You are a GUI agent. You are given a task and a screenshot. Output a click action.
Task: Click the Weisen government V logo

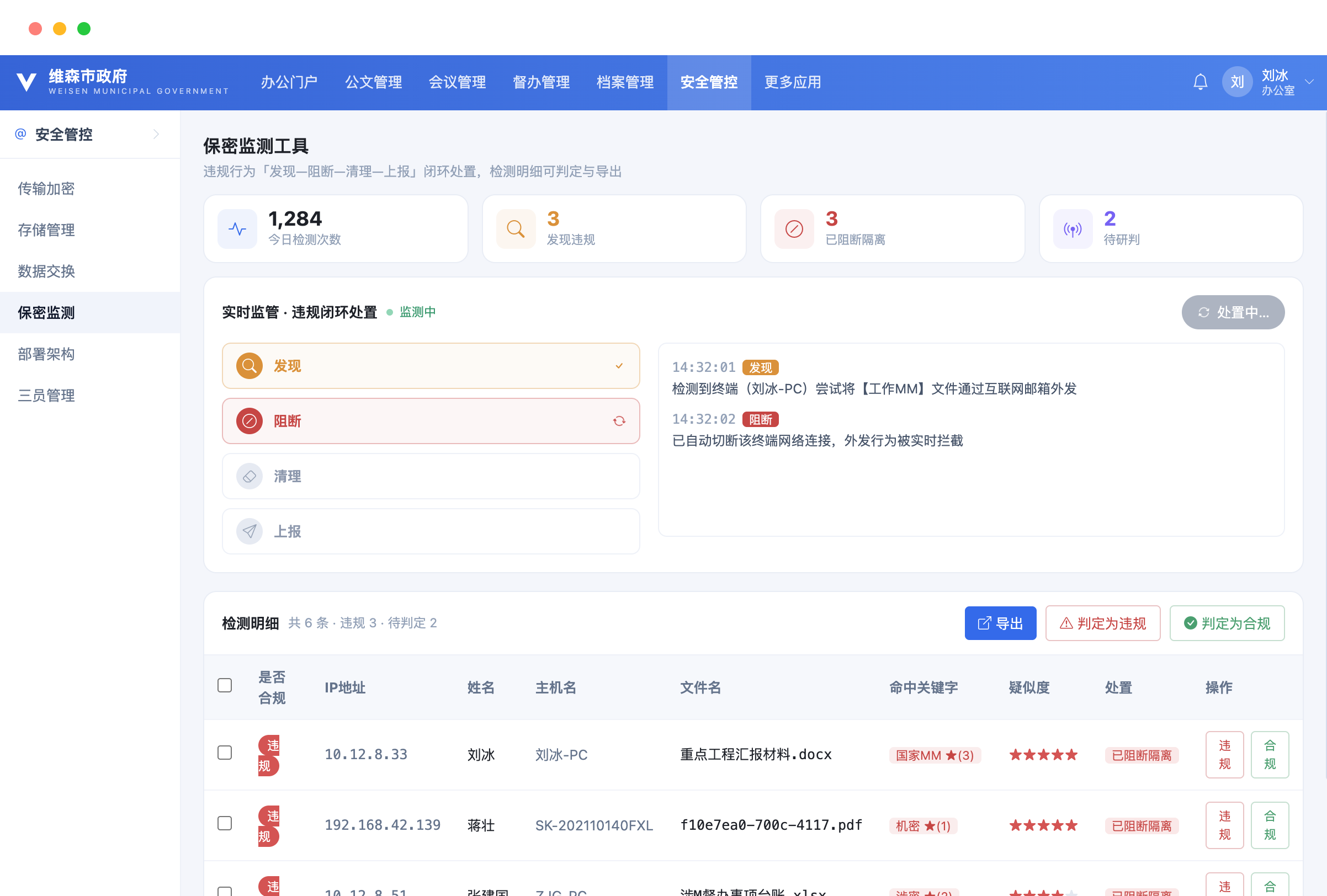pyautogui.click(x=26, y=82)
